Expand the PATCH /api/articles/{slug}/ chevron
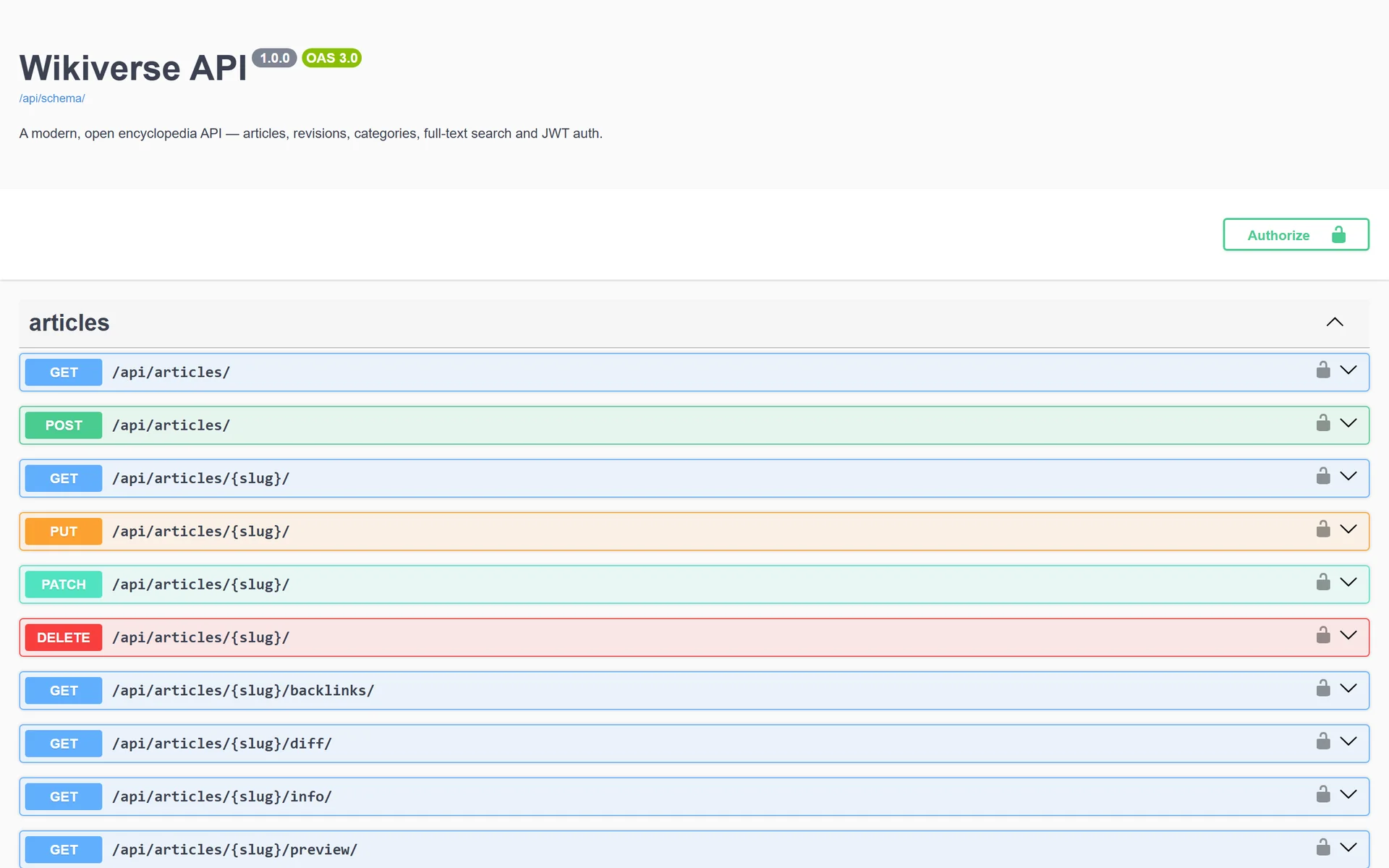 click(1348, 582)
